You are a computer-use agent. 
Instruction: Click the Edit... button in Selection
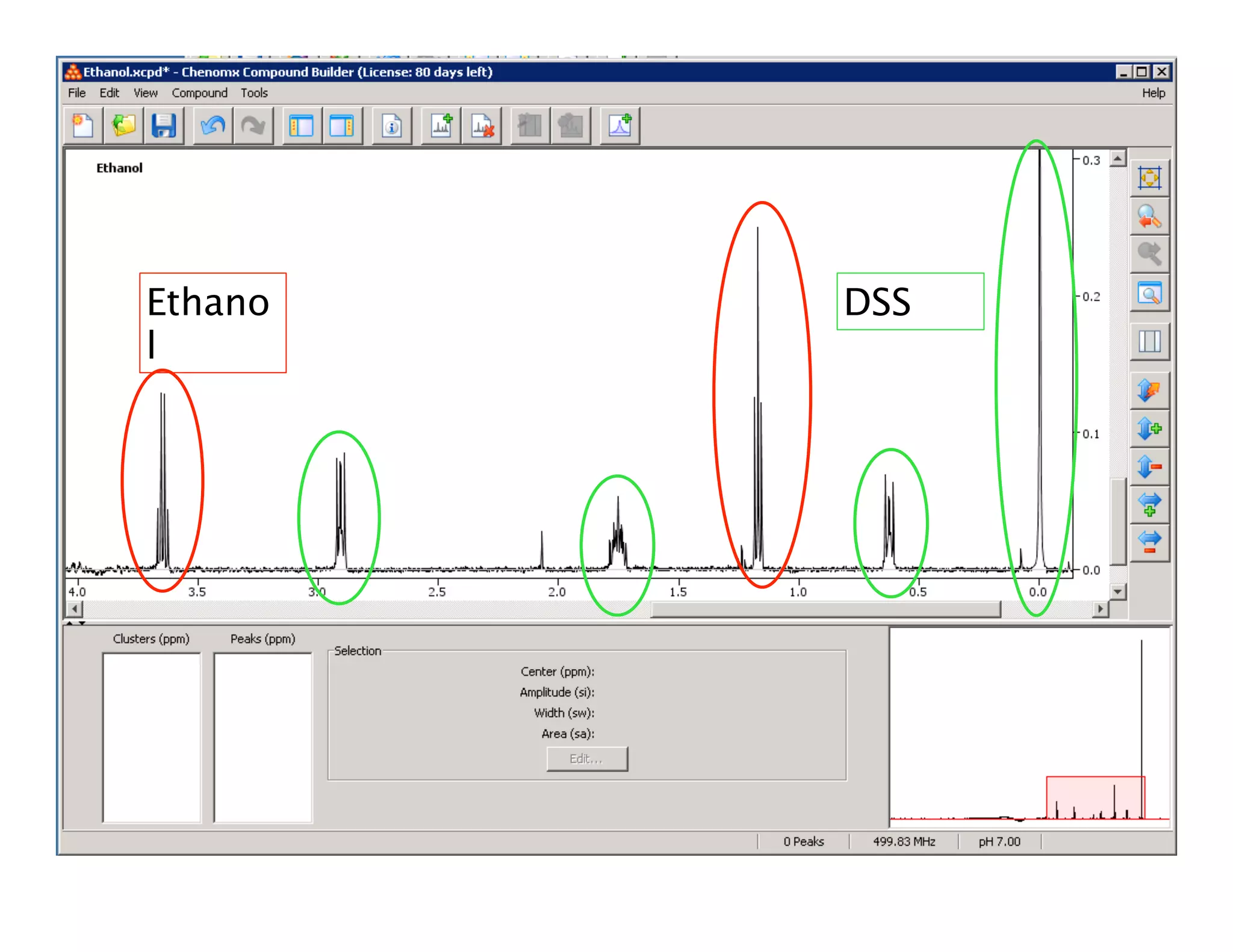(586, 759)
